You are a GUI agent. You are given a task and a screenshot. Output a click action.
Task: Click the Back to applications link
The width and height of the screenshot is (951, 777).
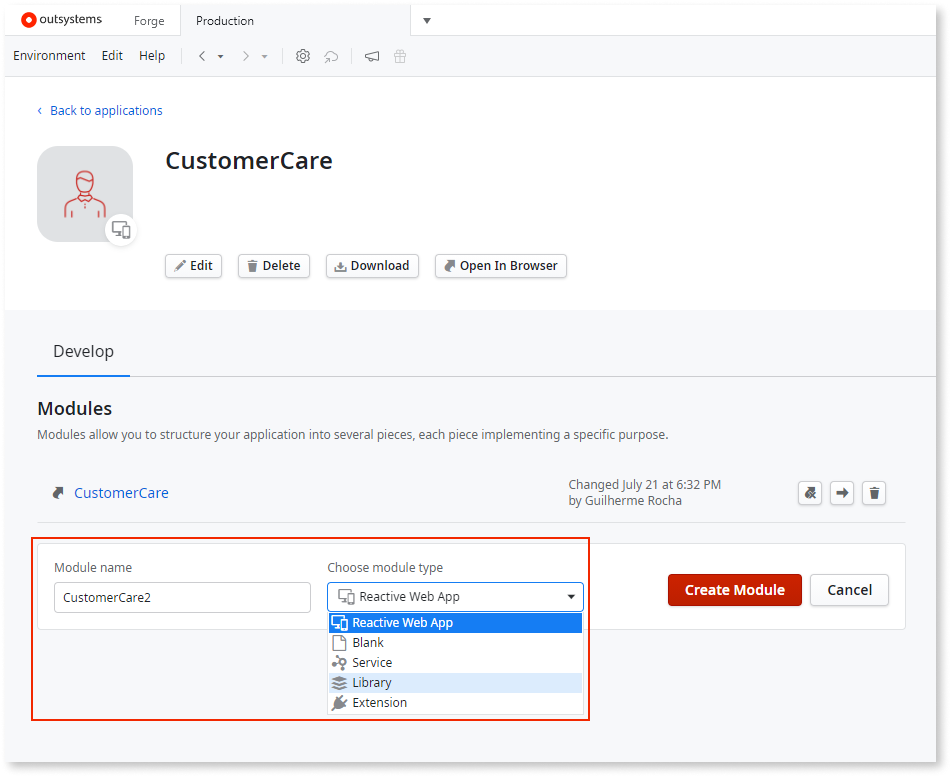[x=99, y=110]
